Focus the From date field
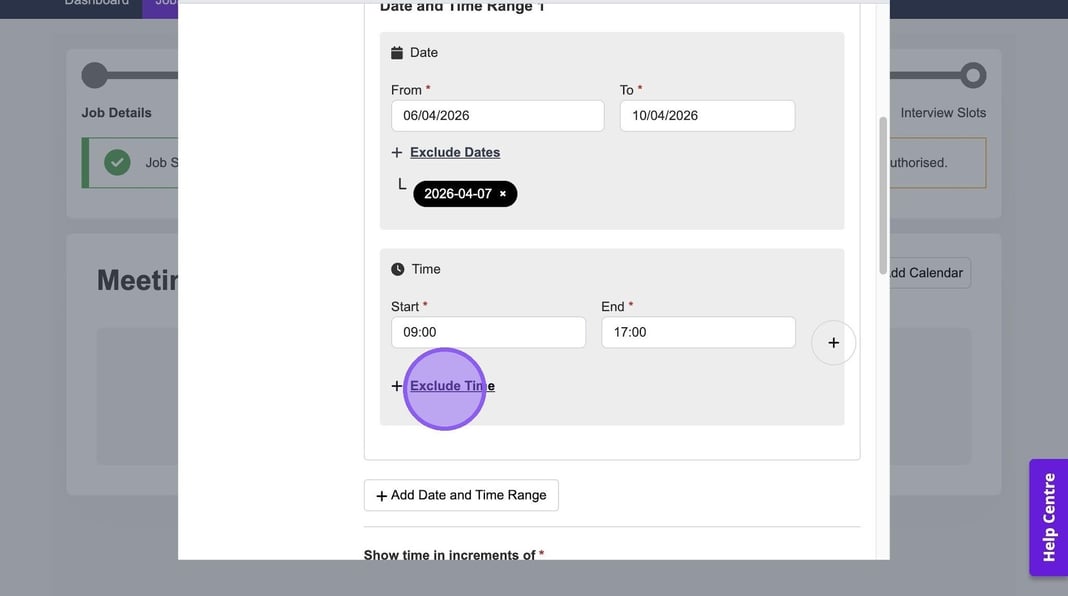The height and width of the screenshot is (596, 1068). point(497,116)
